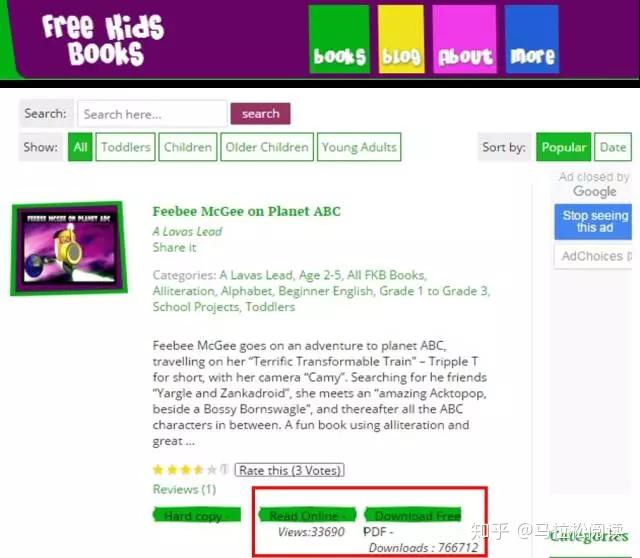Open the yellow Blog tile
Screen dimensions: 640x558
401,39
